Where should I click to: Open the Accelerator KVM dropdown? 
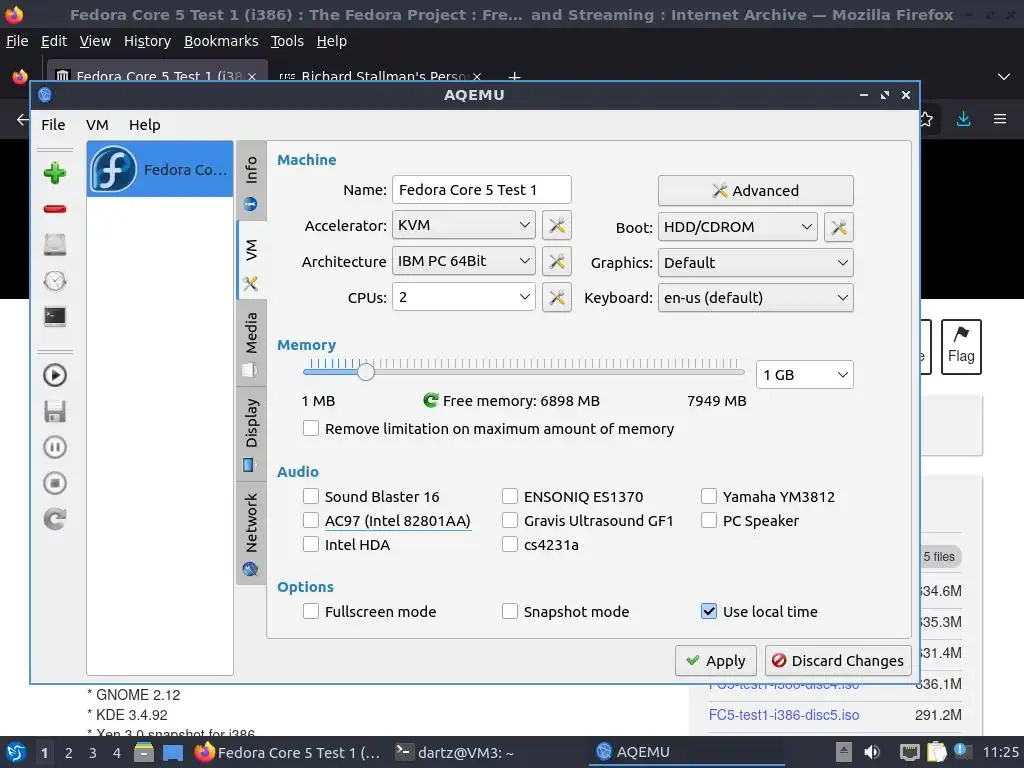click(464, 225)
